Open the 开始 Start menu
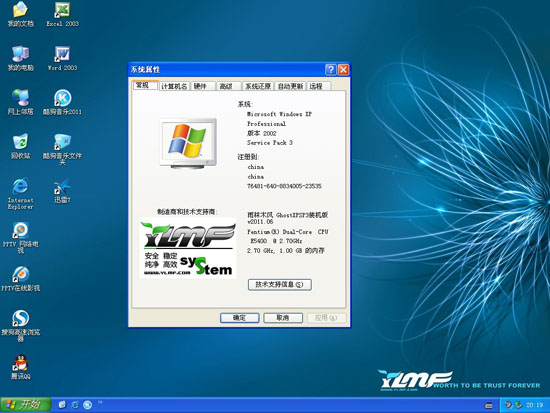 [x=26, y=405]
